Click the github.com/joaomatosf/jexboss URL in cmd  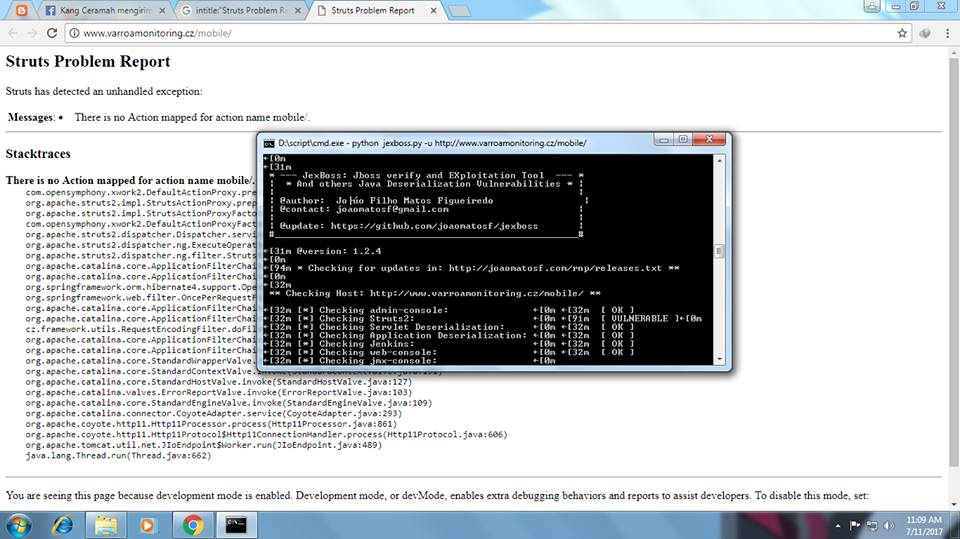(434, 226)
